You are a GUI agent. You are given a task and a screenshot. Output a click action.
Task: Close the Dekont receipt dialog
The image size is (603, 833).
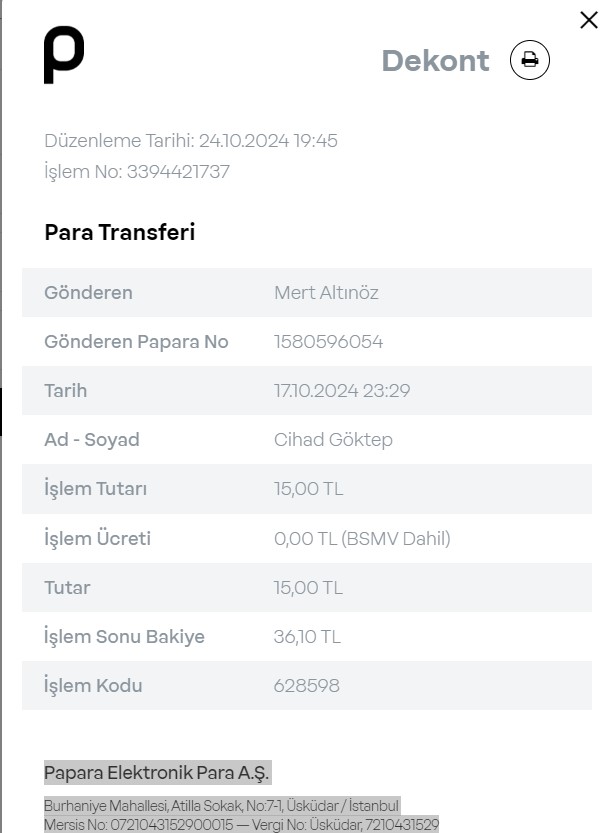click(x=589, y=20)
